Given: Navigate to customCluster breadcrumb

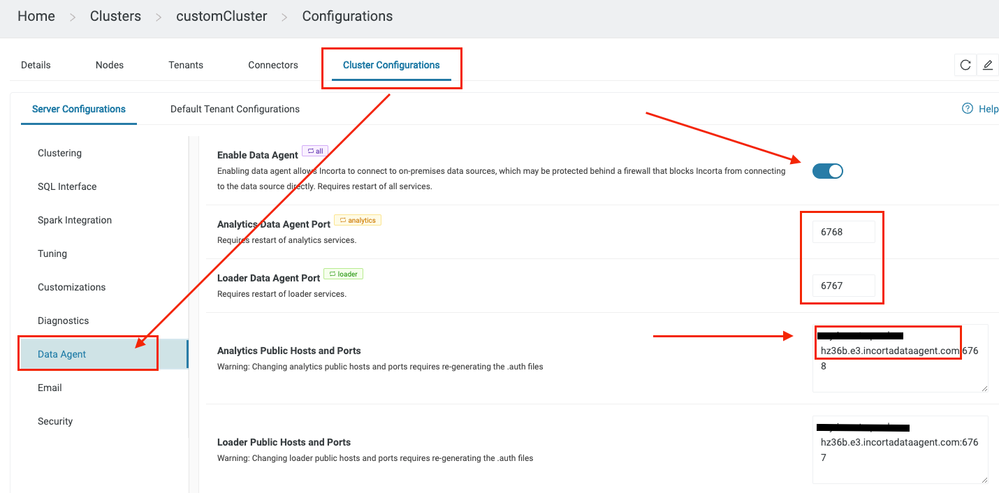Looking at the screenshot, I should click(x=221, y=16).
